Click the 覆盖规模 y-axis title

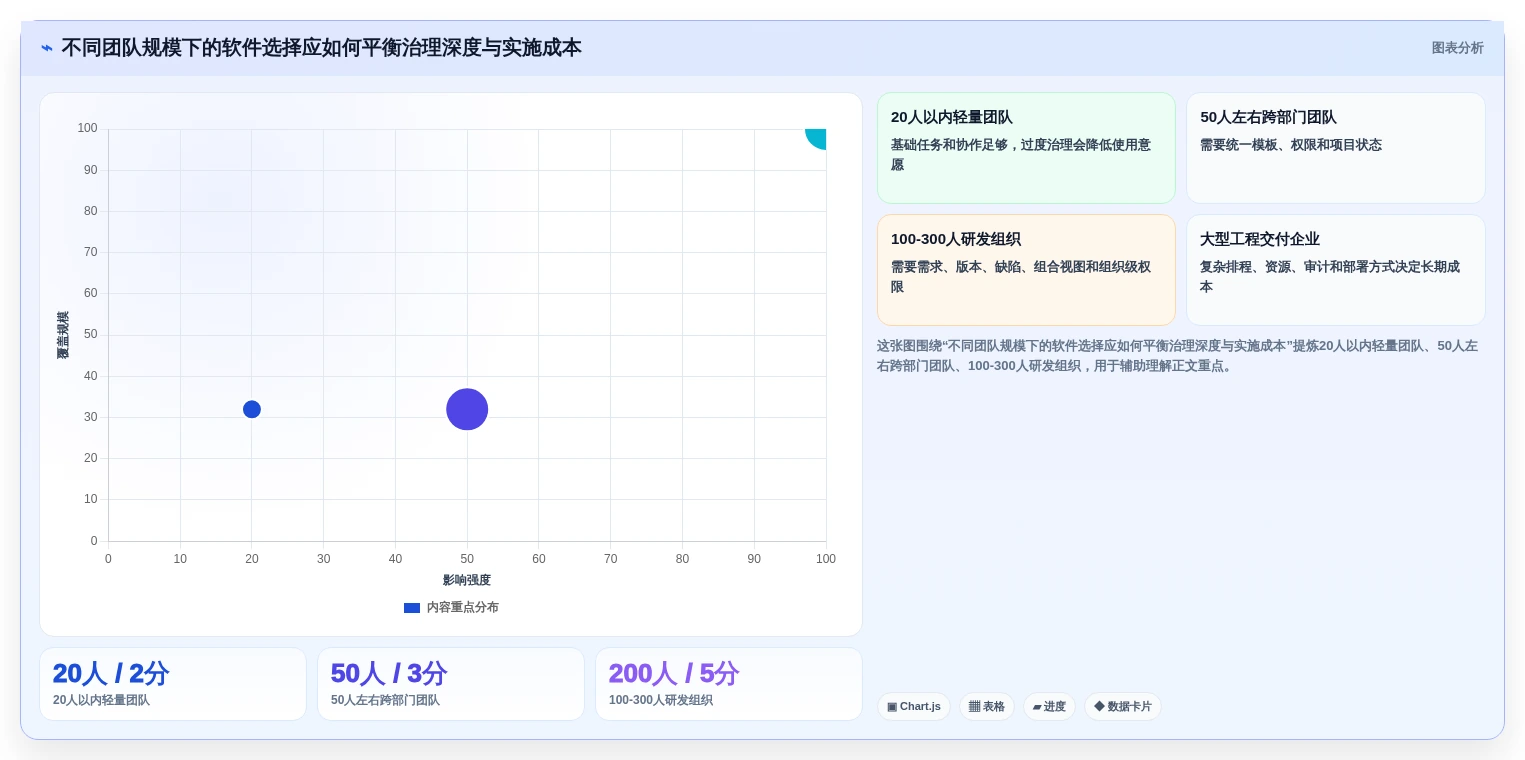coord(63,335)
